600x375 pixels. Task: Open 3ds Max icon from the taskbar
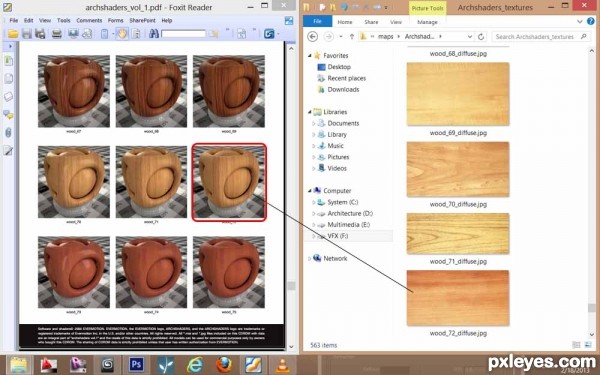click(107, 365)
